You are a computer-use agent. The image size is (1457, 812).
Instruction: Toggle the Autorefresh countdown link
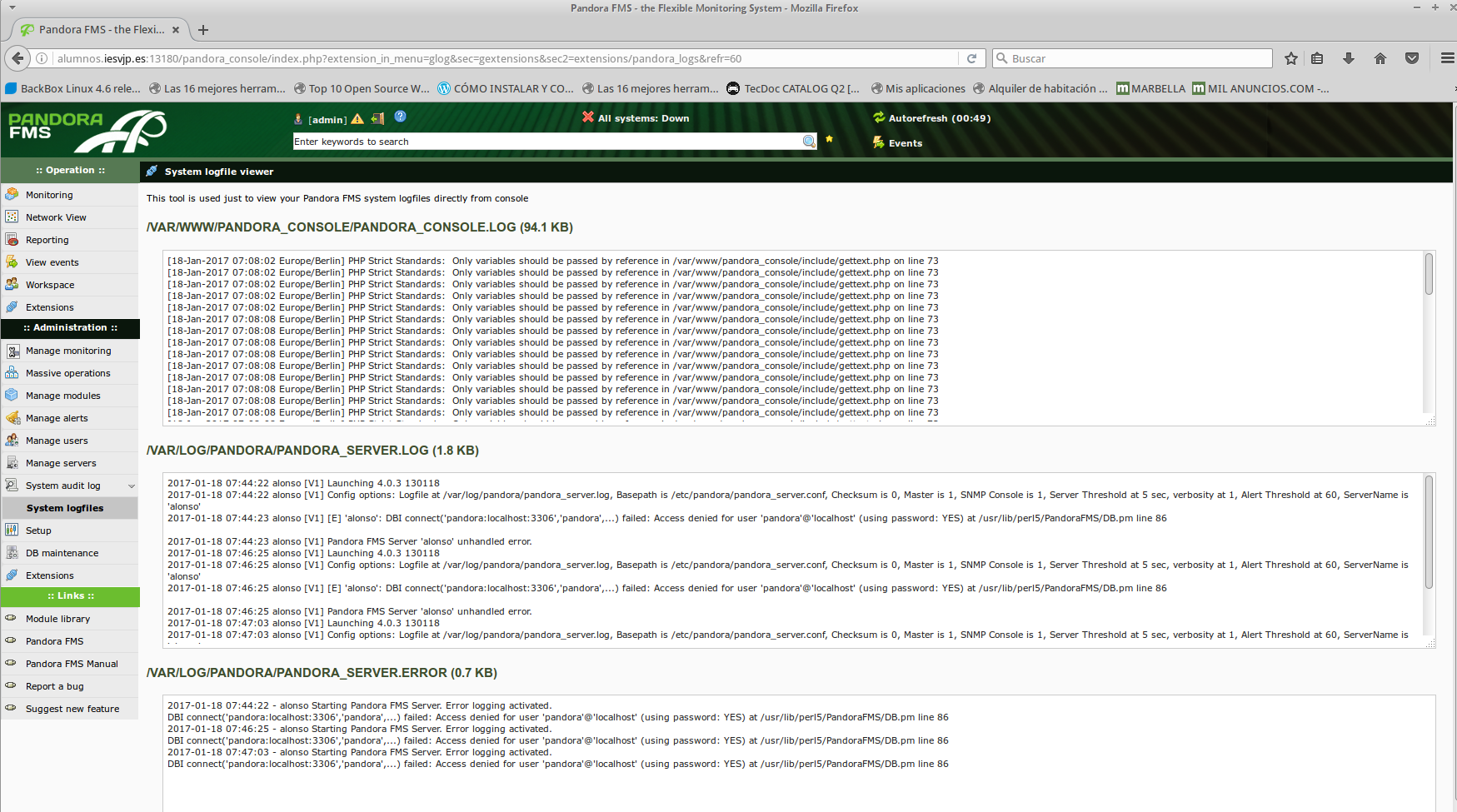tap(939, 118)
